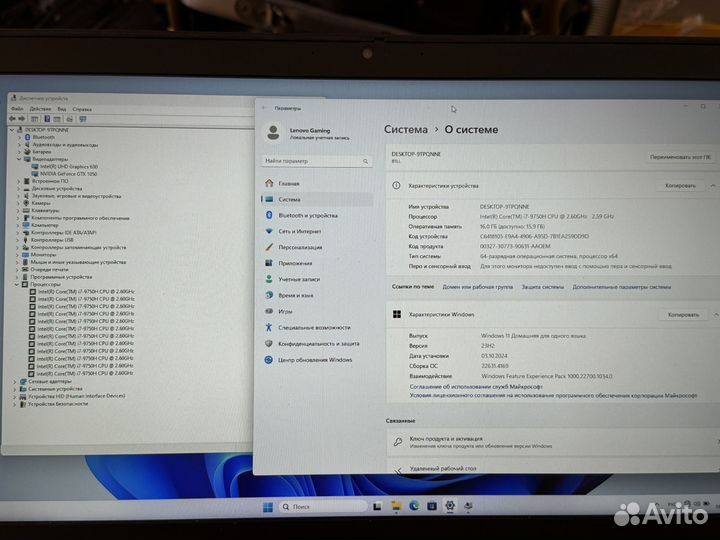Select Intel(R) UHD Graphics 630 adapter
The image size is (720, 540).
tap(68, 167)
